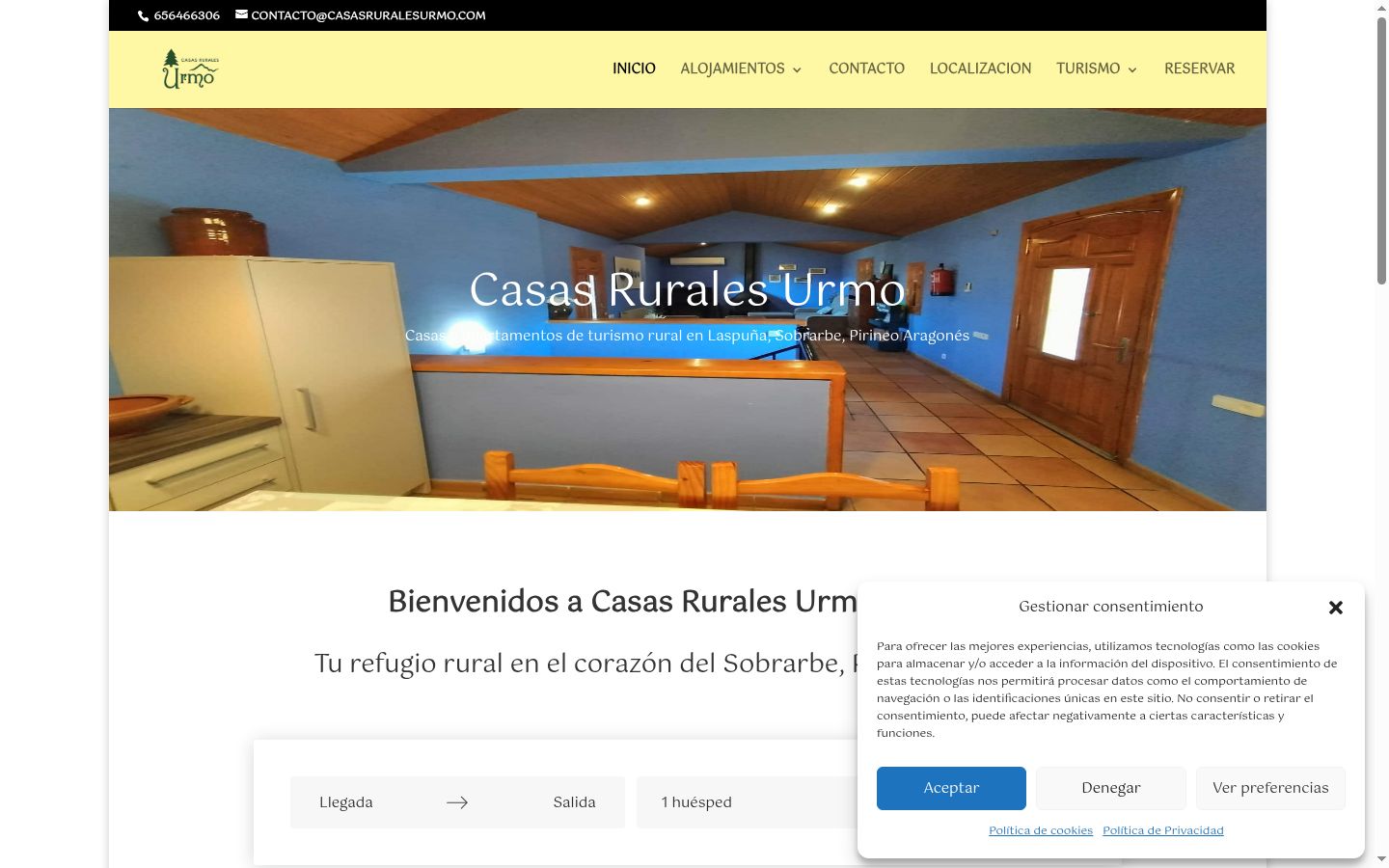Click the page vertical scrollbar thumb
1389x868 pixels.
1381,149
